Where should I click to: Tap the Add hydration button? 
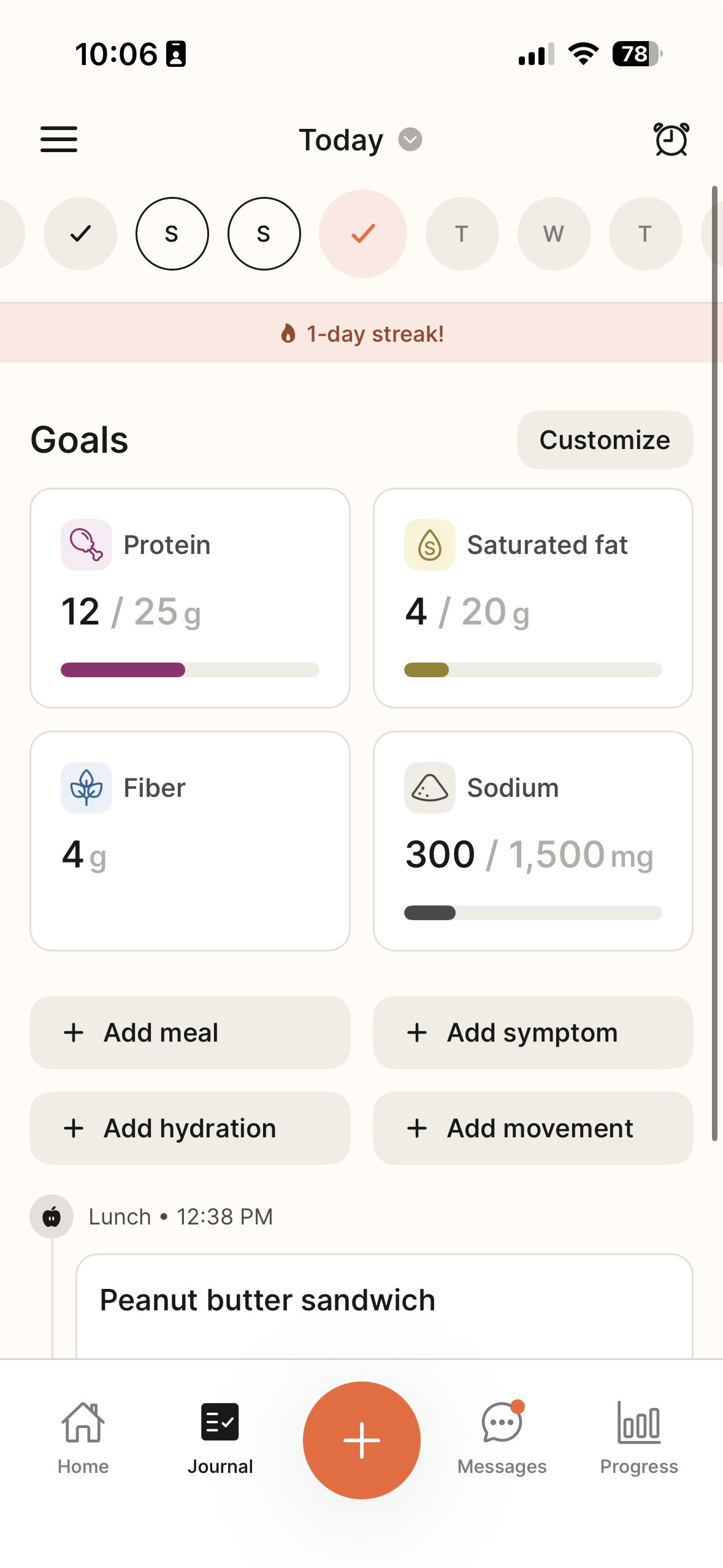pyautogui.click(x=190, y=1128)
